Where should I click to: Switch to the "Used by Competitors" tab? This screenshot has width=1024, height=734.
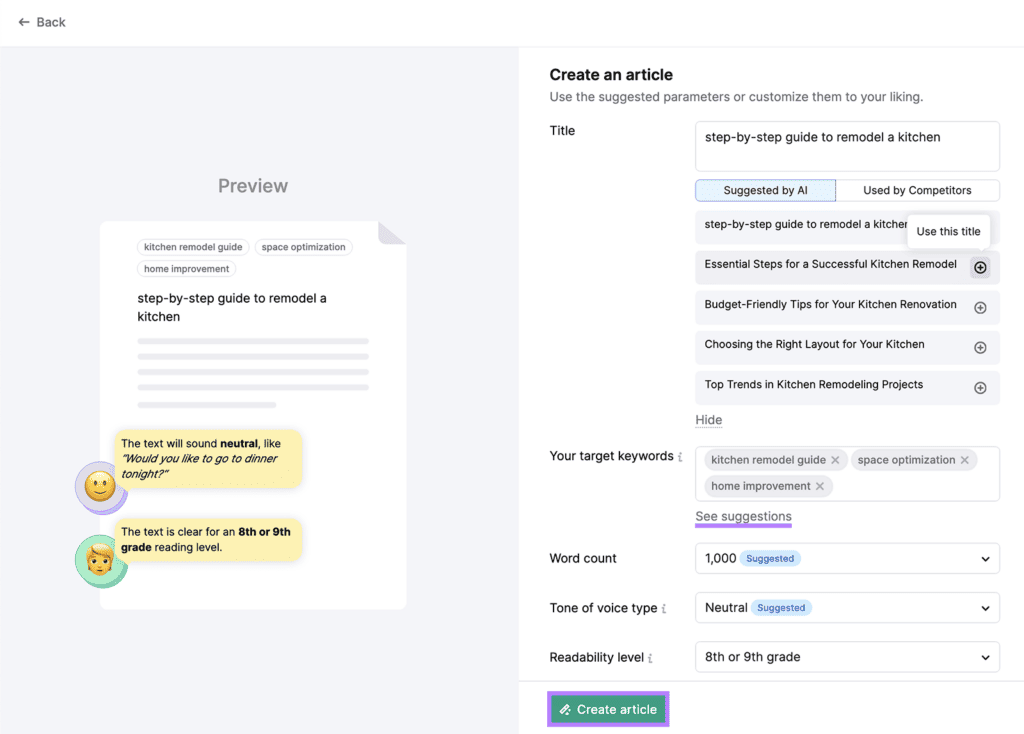(917, 190)
